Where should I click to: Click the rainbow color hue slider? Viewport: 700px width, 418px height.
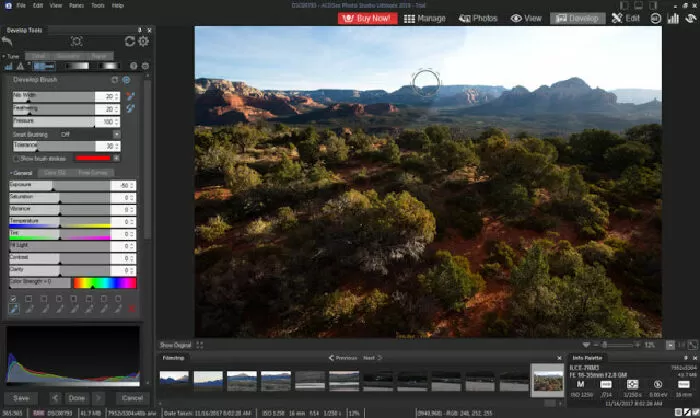tap(105, 283)
